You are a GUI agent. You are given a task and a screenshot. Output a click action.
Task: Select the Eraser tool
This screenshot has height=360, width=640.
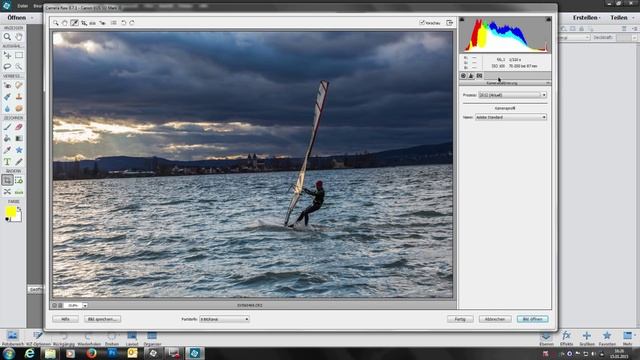[19, 127]
